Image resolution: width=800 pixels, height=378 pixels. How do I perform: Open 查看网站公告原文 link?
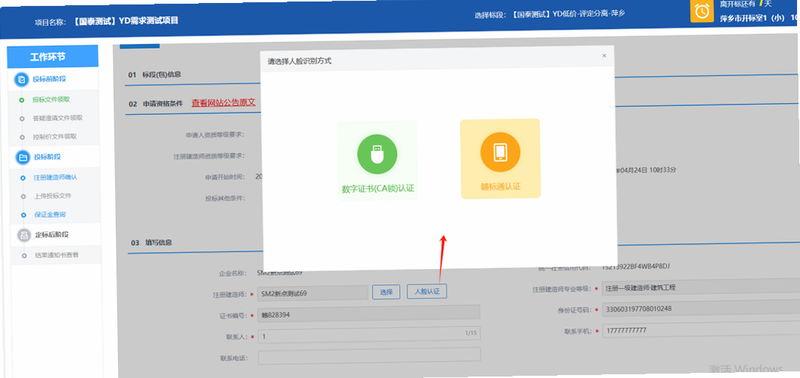coord(223,103)
